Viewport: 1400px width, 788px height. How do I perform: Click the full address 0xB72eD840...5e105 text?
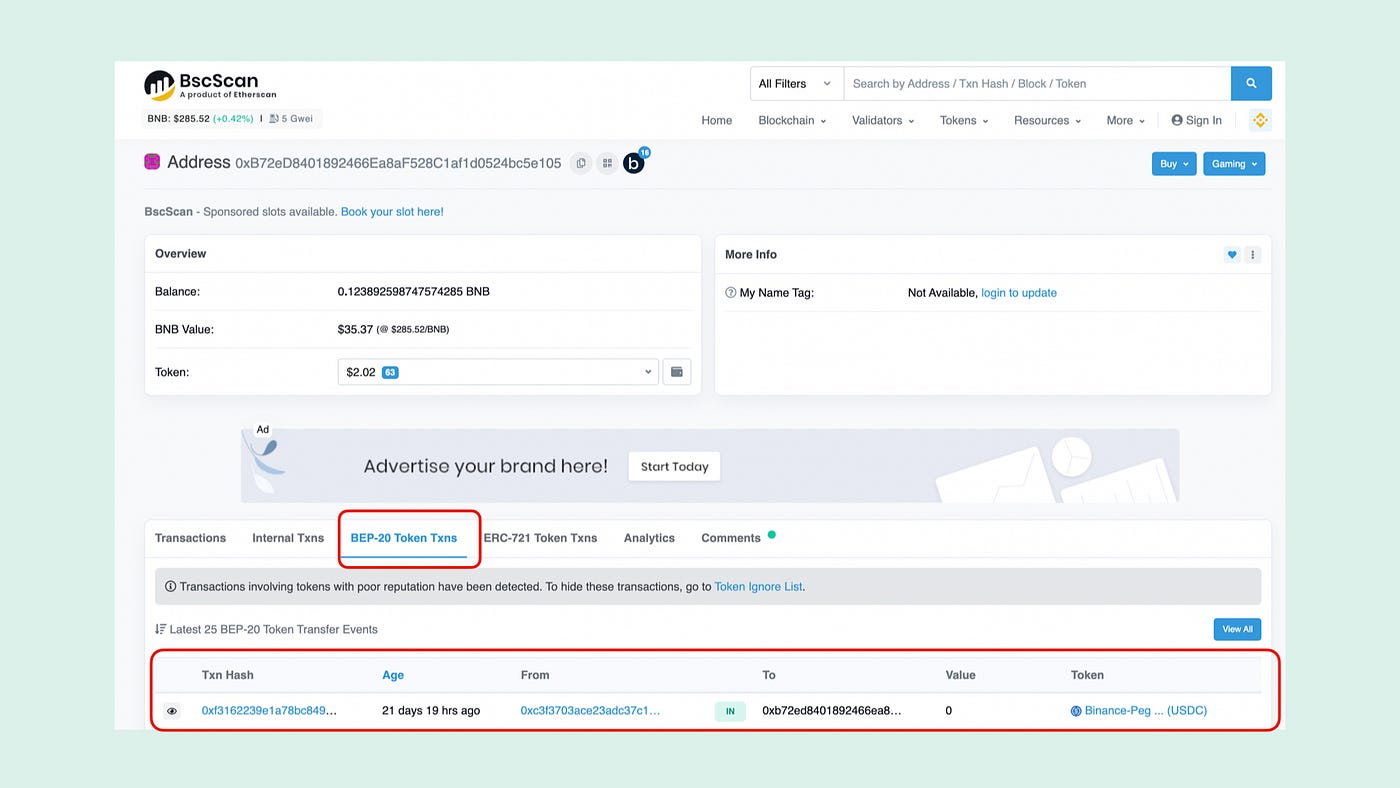(398, 163)
